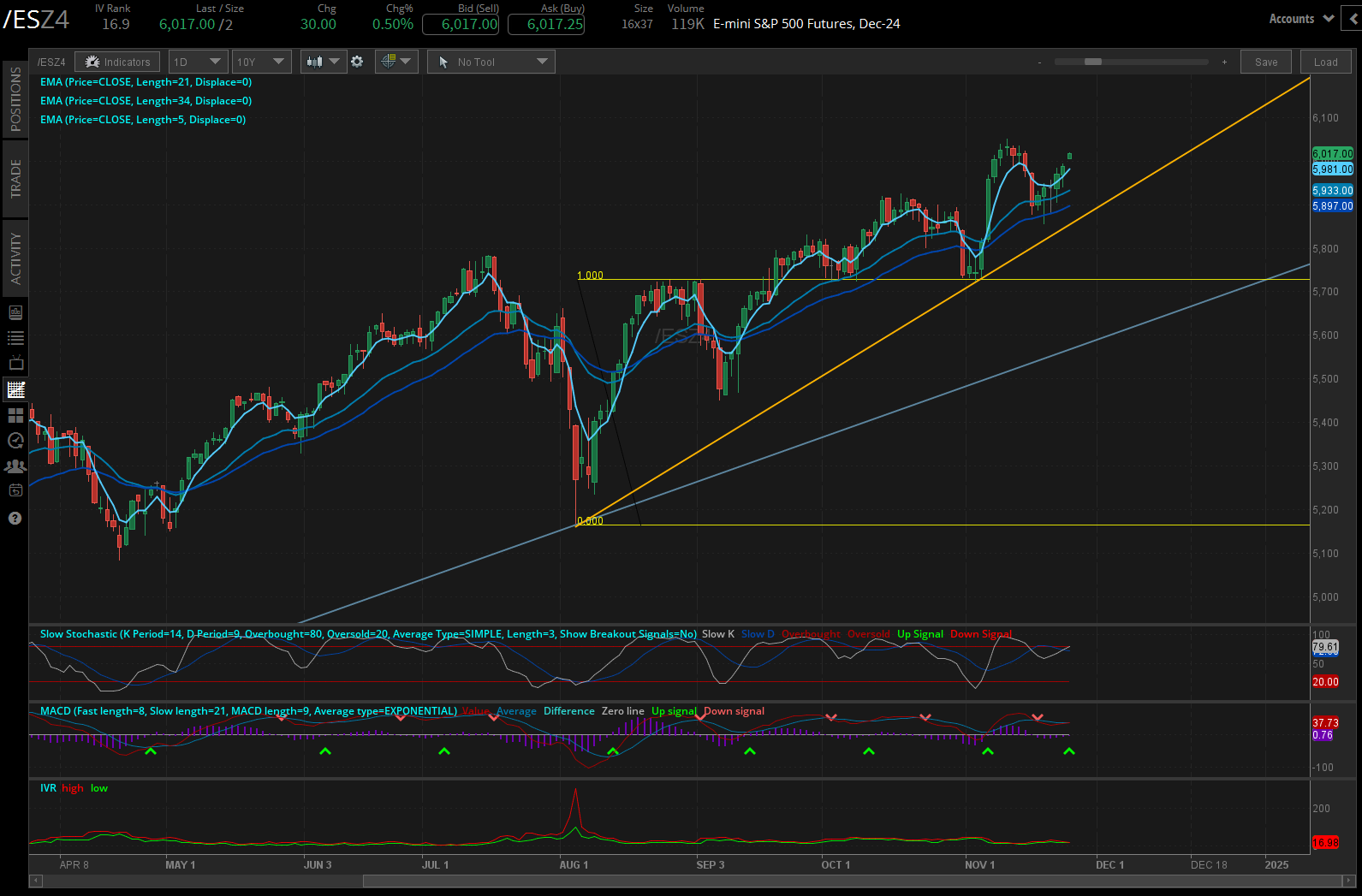This screenshot has width=1362, height=896.
Task: Click the DEC 18 date axis label
Action: [x=1209, y=865]
